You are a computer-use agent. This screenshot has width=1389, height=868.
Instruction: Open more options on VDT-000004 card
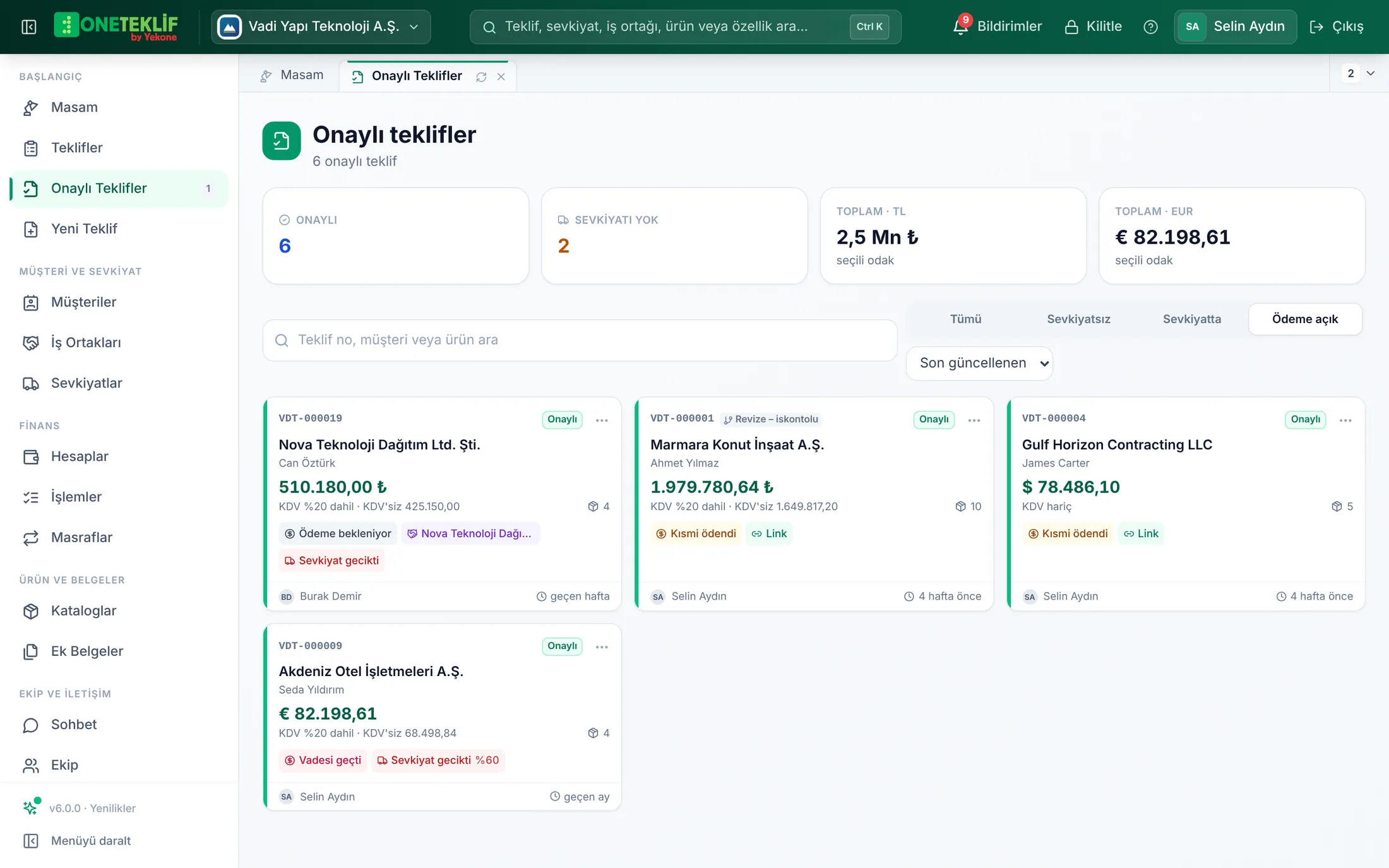click(x=1345, y=420)
